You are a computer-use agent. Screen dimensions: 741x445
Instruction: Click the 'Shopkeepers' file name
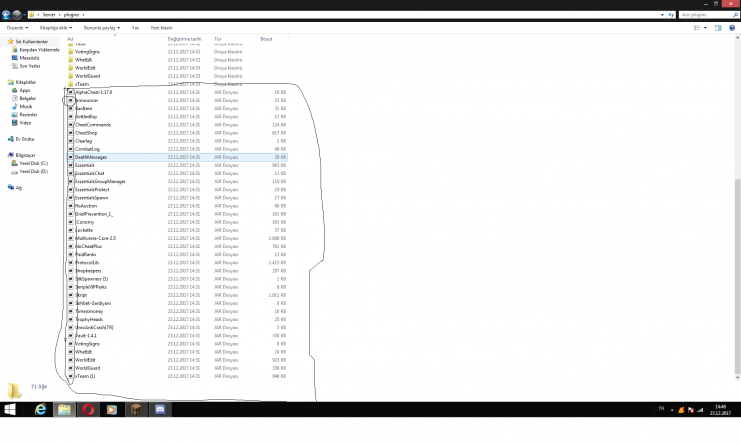[x=88, y=271]
